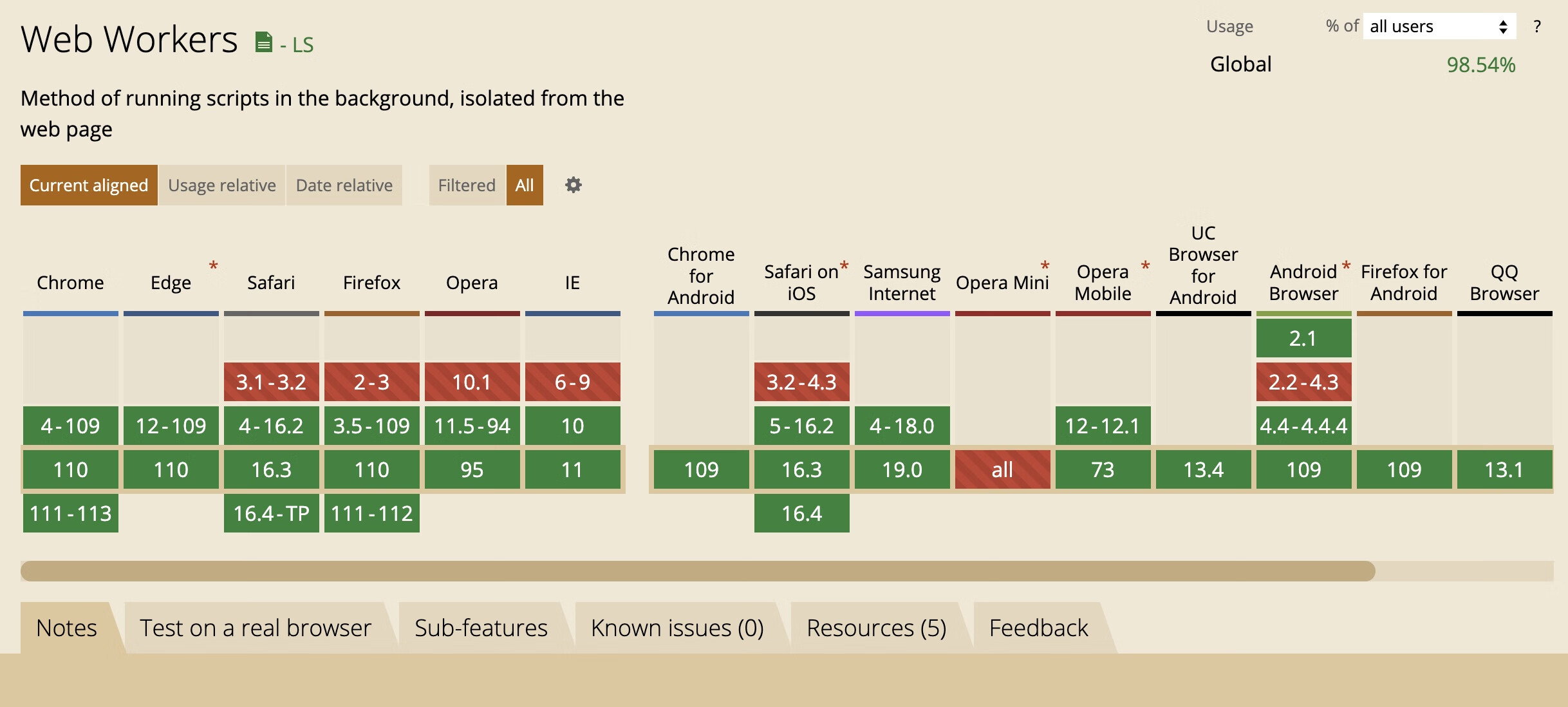Click the asterisk next to Android Browser
Screen dimensions: 1568x707
click(x=1346, y=265)
